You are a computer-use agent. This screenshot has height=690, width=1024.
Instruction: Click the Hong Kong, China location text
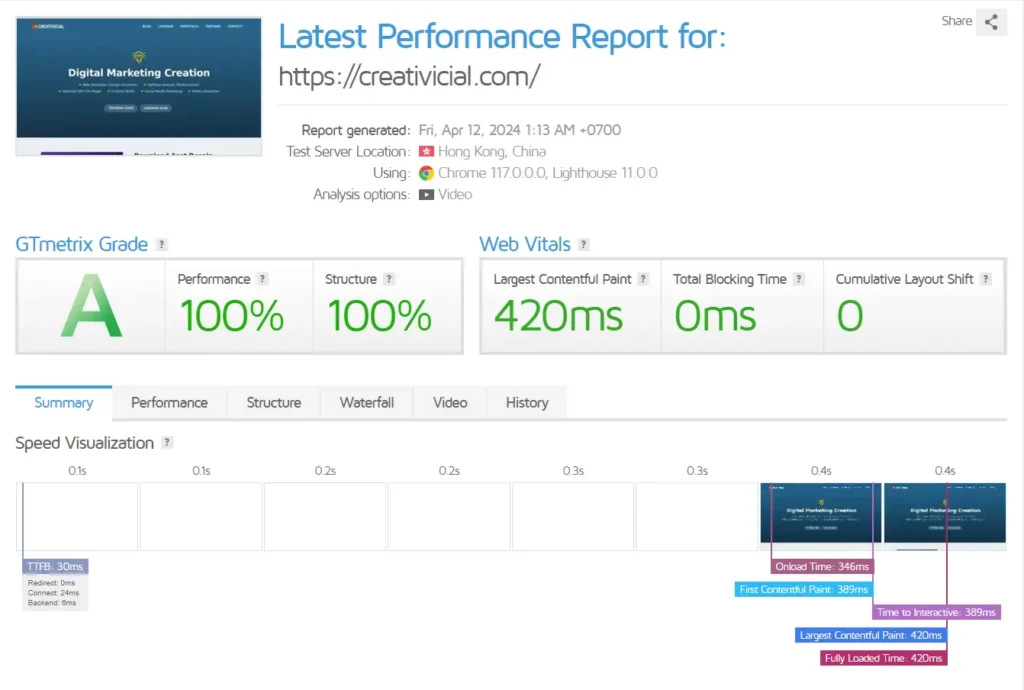click(x=492, y=151)
